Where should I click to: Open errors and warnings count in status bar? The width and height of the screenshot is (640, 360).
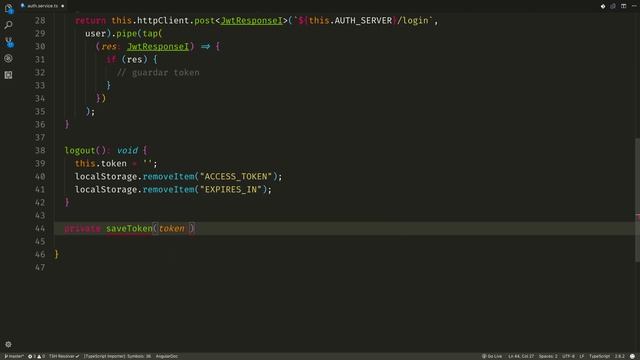click(36, 356)
